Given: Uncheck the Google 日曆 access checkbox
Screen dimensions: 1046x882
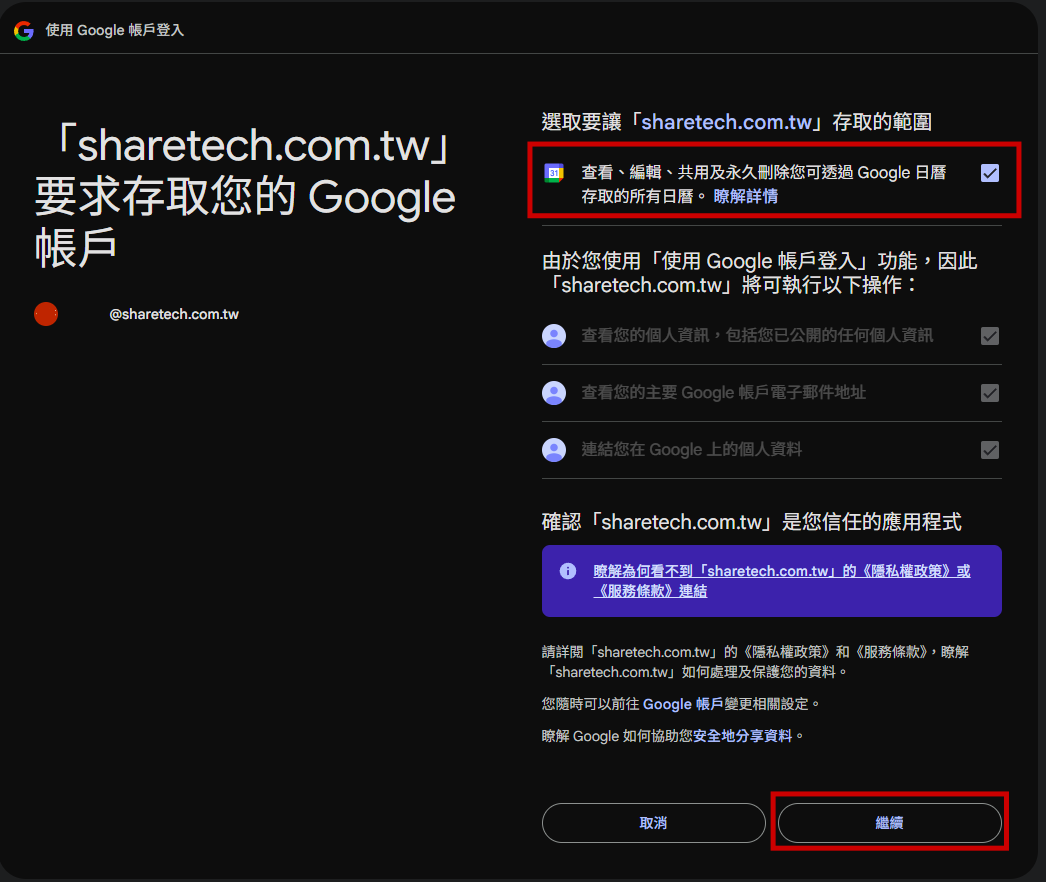Looking at the screenshot, I should pos(990,173).
